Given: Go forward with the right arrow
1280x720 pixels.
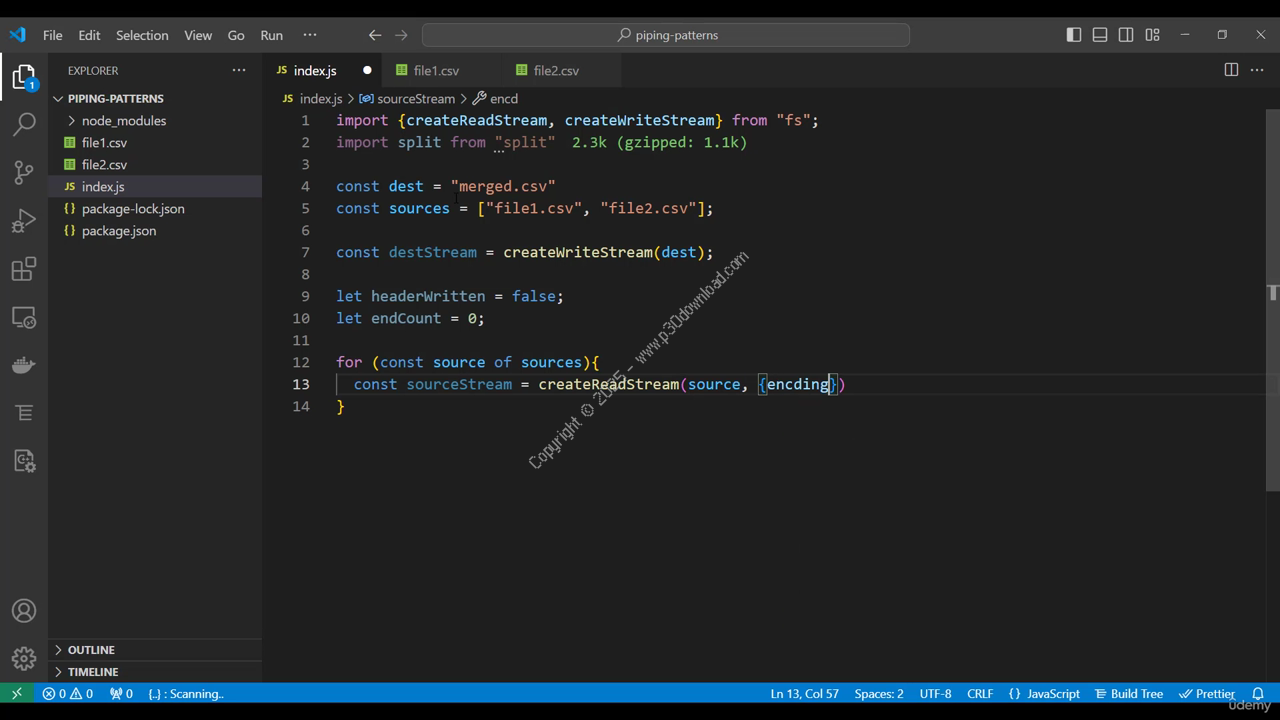Looking at the screenshot, I should 401,35.
